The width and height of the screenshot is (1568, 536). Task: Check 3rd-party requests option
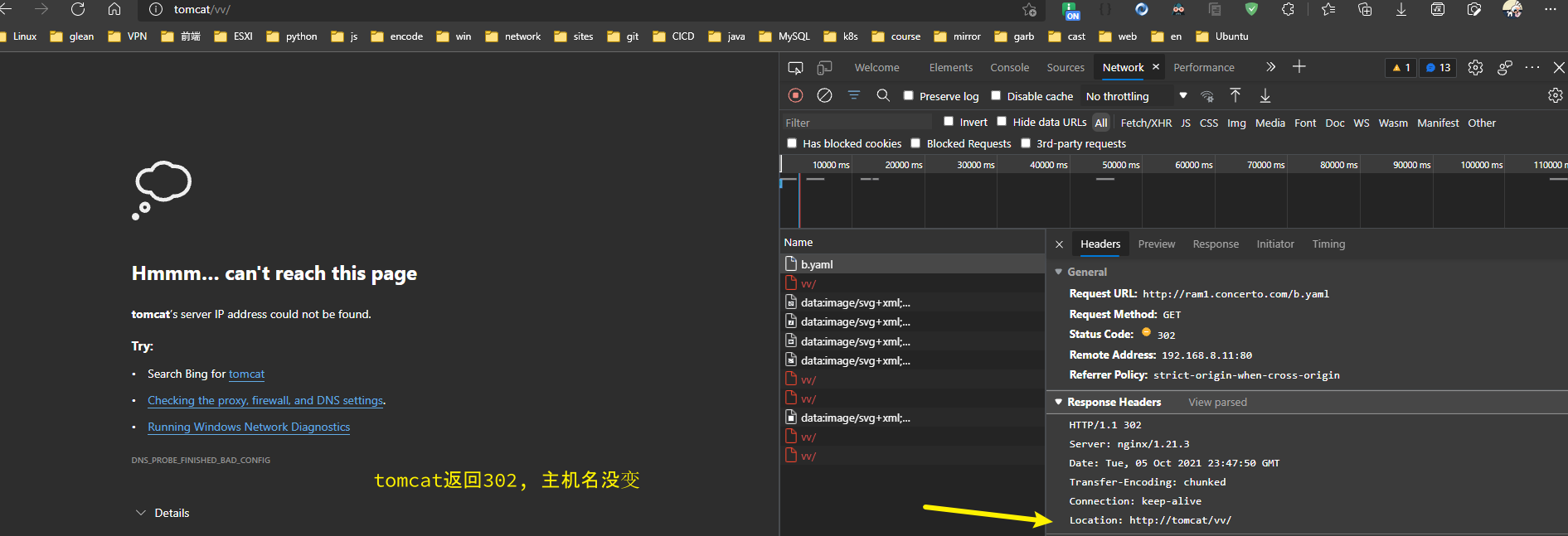(x=1026, y=142)
